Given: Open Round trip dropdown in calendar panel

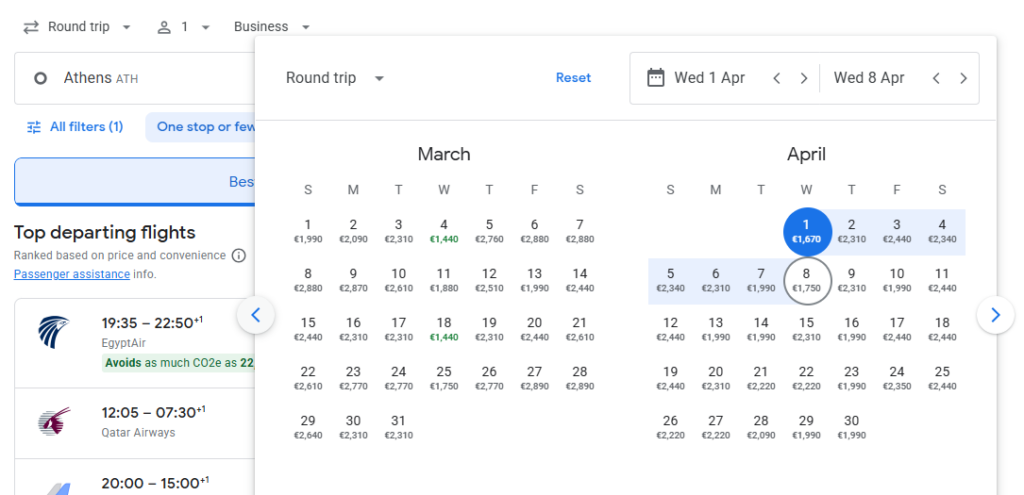Looking at the screenshot, I should (x=335, y=78).
